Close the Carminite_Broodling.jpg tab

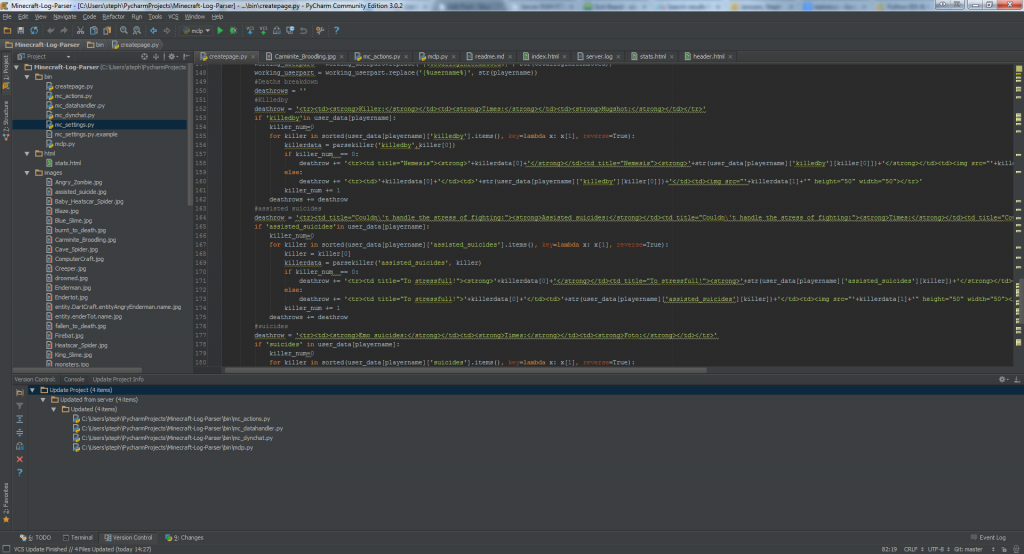342,57
